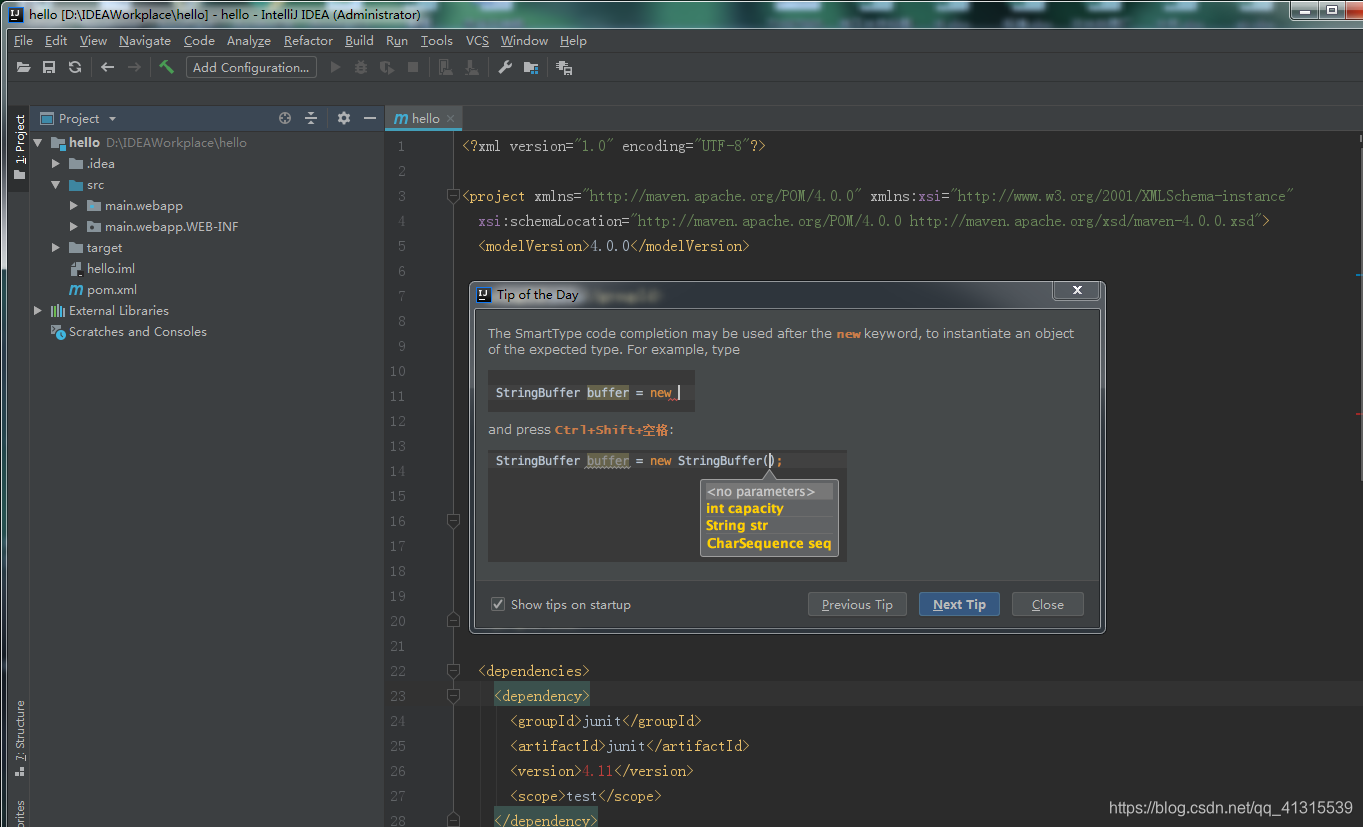The image size is (1363, 827).
Task: Click the red error stripe mark on right
Action: pos(1358,413)
